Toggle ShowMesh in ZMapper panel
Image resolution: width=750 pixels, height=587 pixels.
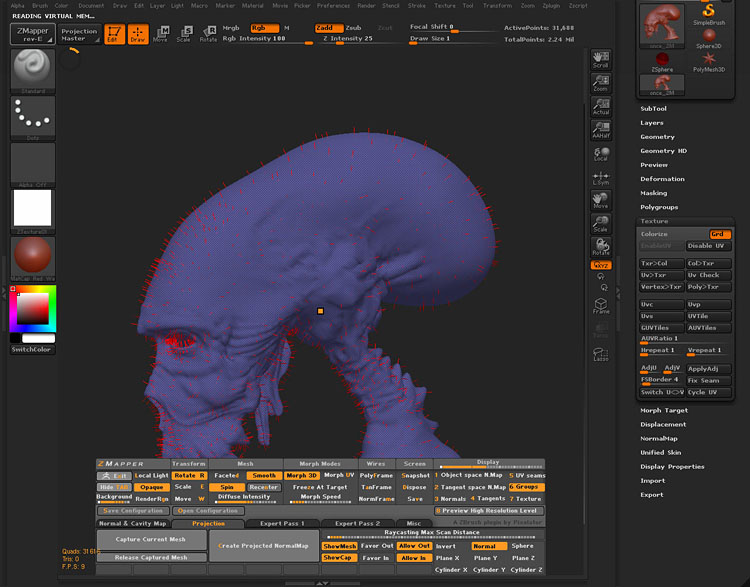tap(340, 546)
